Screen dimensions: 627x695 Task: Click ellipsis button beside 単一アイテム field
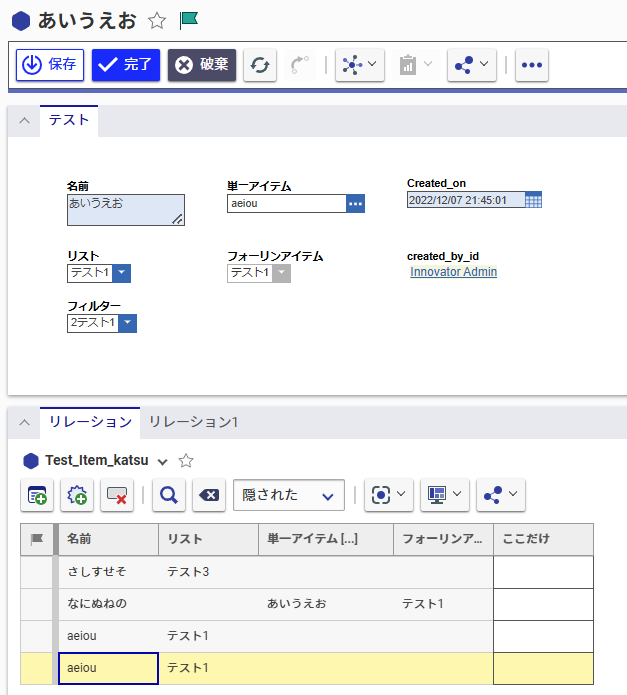click(356, 203)
